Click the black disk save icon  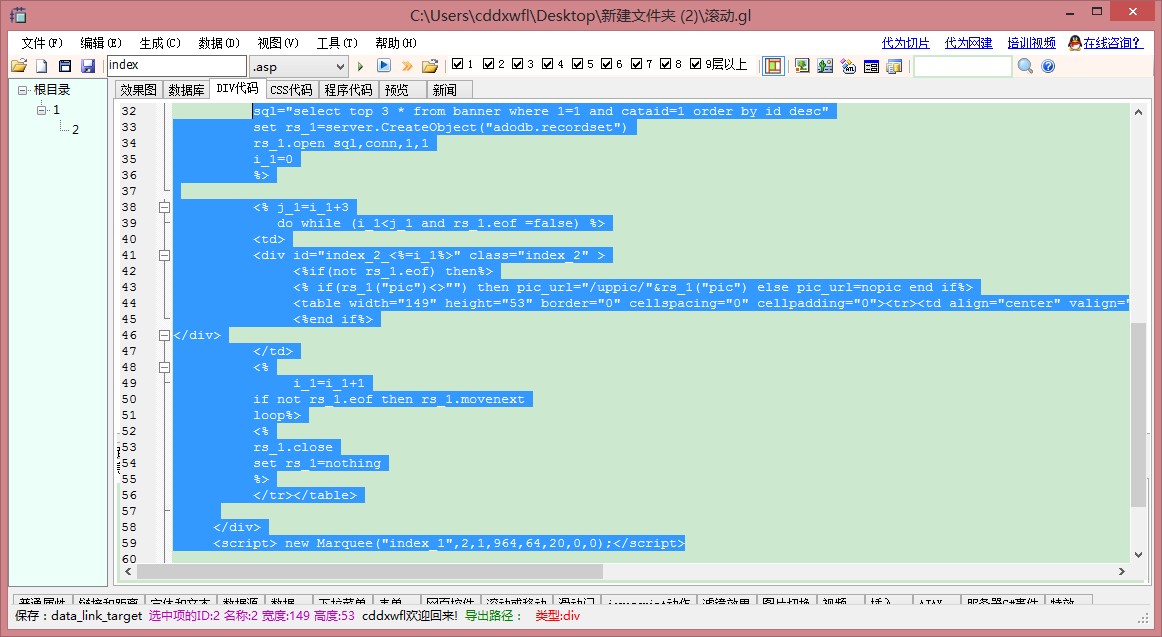pyautogui.click(x=64, y=66)
